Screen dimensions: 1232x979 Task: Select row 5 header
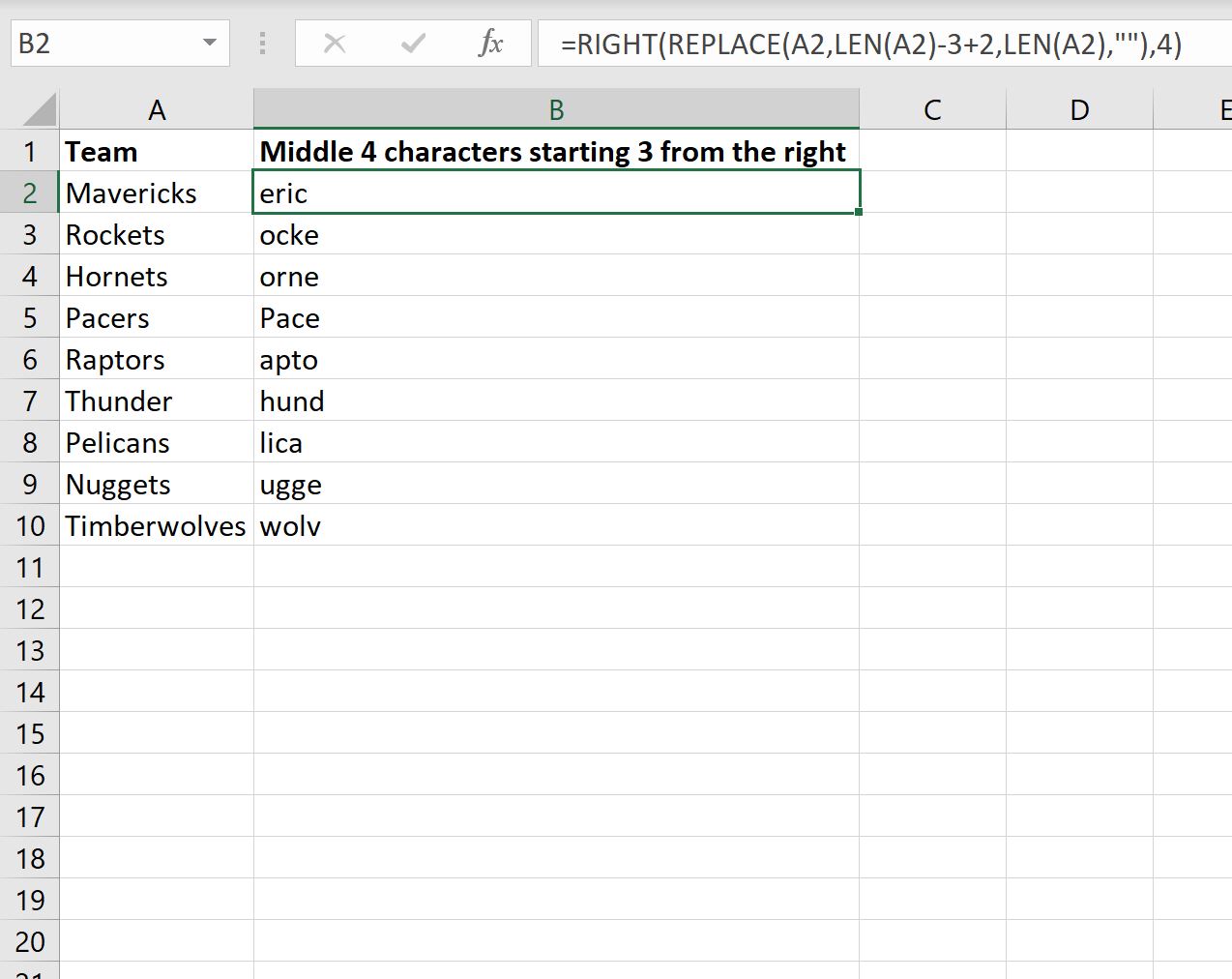coord(30,317)
